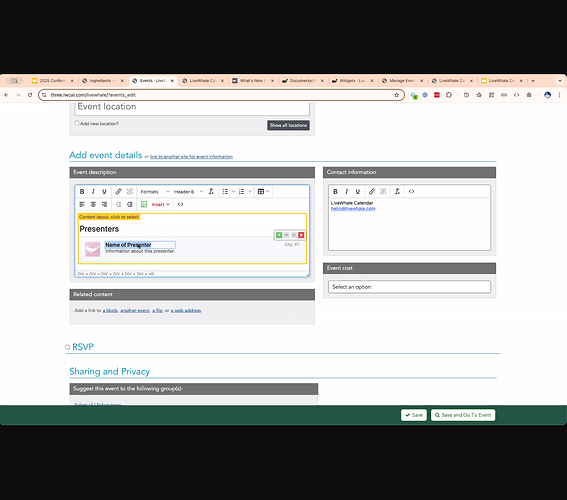Screen dimensions: 567x500
Task: Click red remove button on presenter row
Action: click(x=301, y=235)
